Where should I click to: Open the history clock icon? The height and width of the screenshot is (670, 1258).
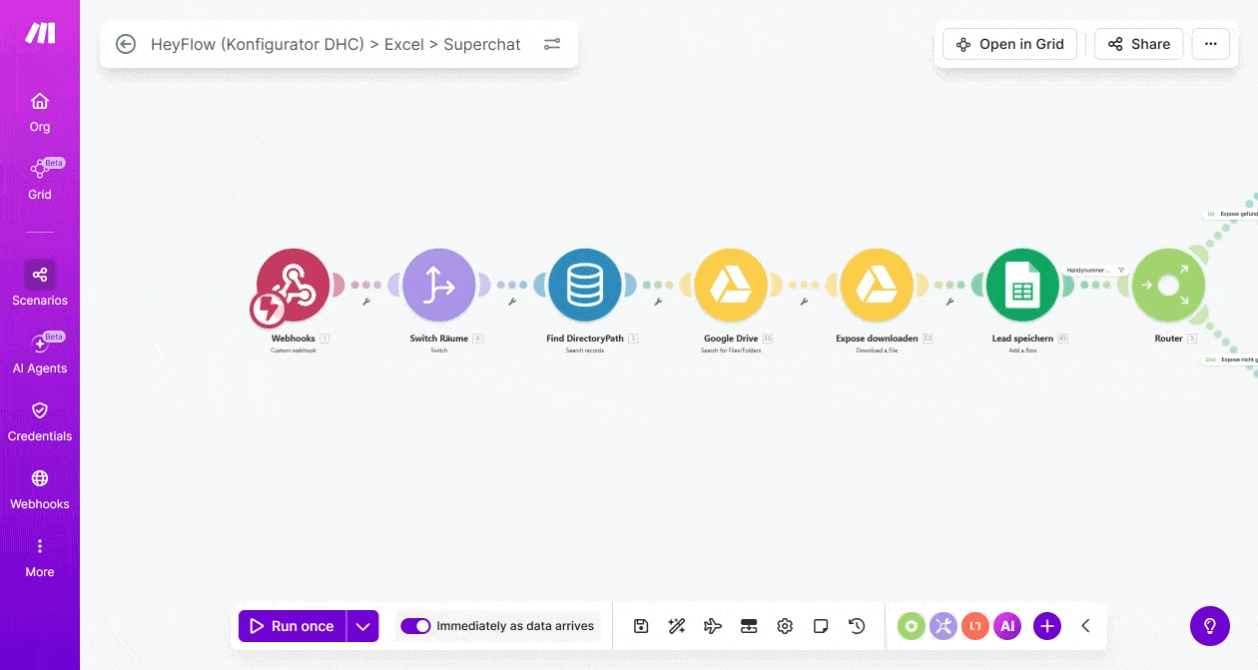coord(857,626)
